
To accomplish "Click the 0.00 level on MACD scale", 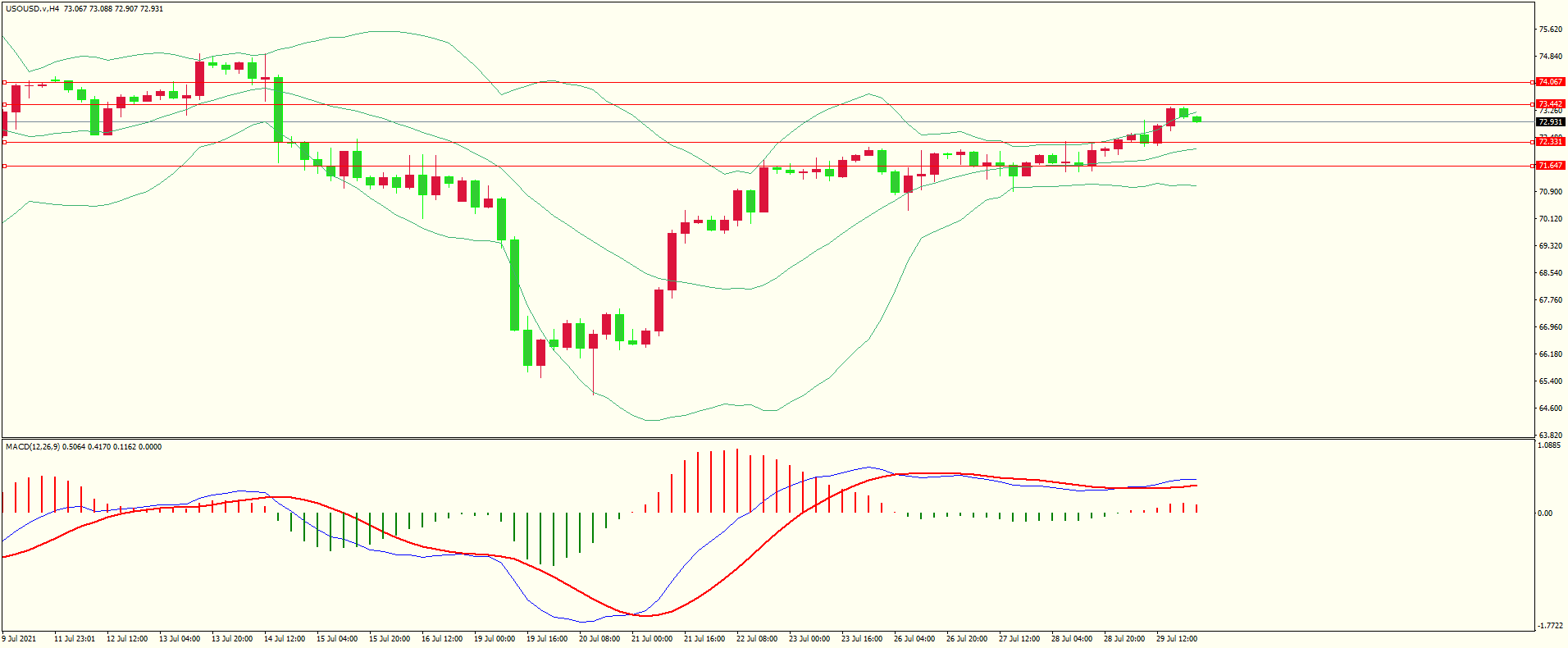I will click(x=1544, y=513).
